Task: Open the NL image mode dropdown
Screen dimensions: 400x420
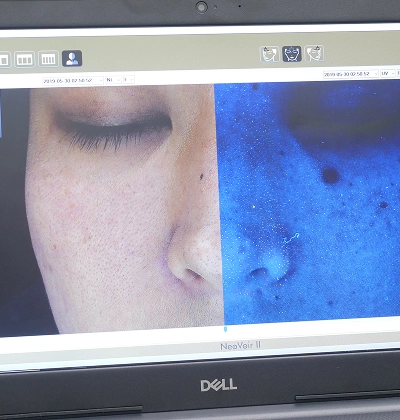Action: point(113,80)
